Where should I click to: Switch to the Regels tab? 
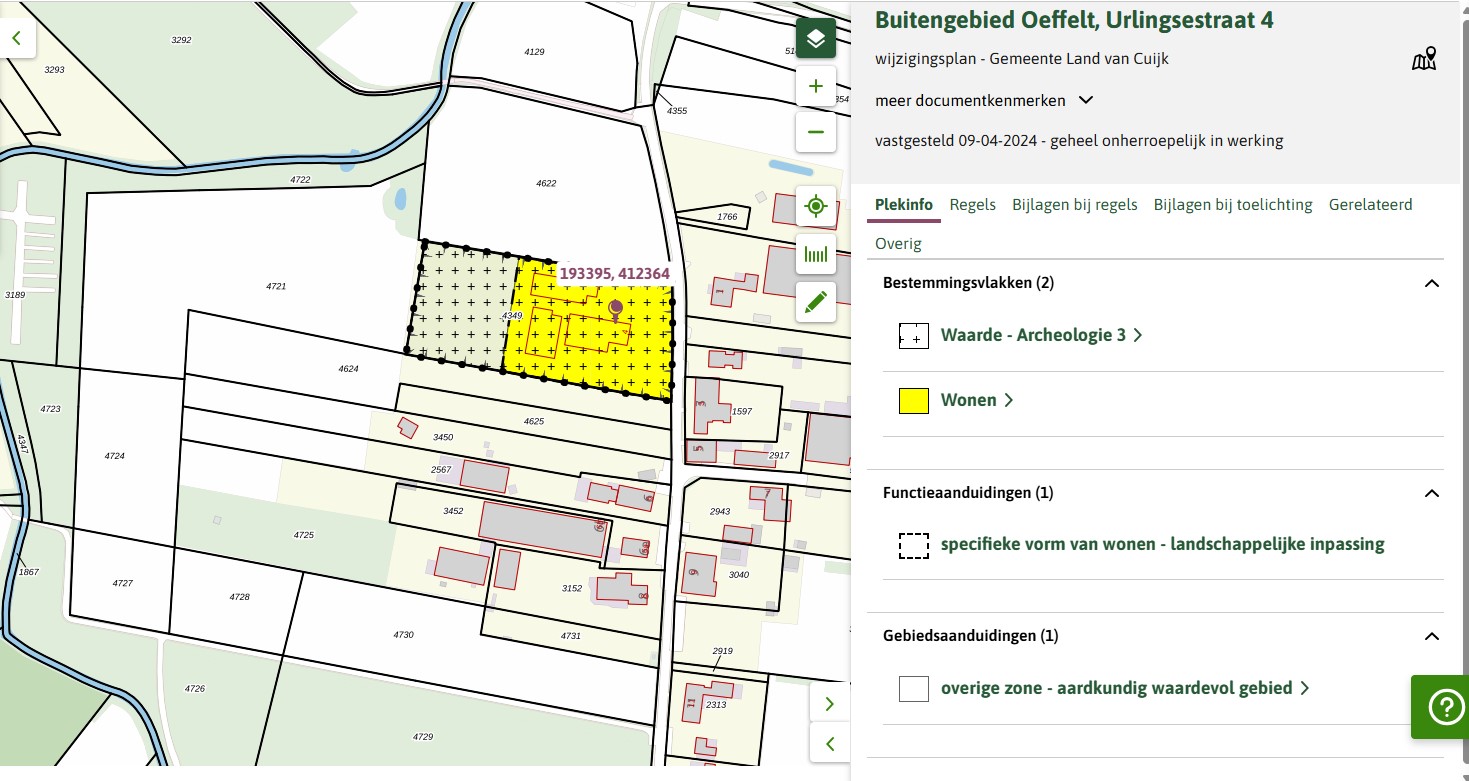coord(972,204)
